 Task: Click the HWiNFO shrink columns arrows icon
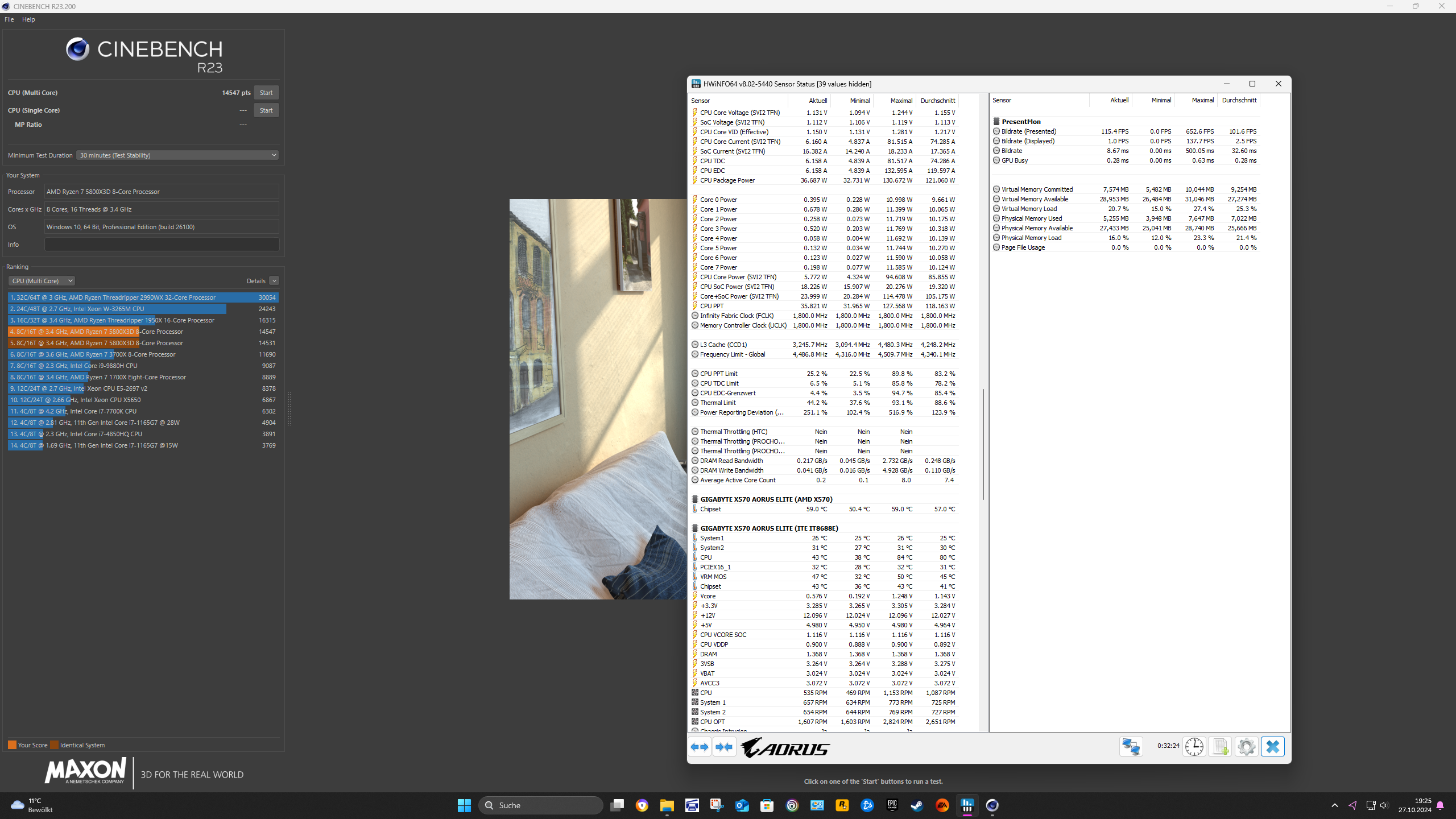(x=724, y=747)
